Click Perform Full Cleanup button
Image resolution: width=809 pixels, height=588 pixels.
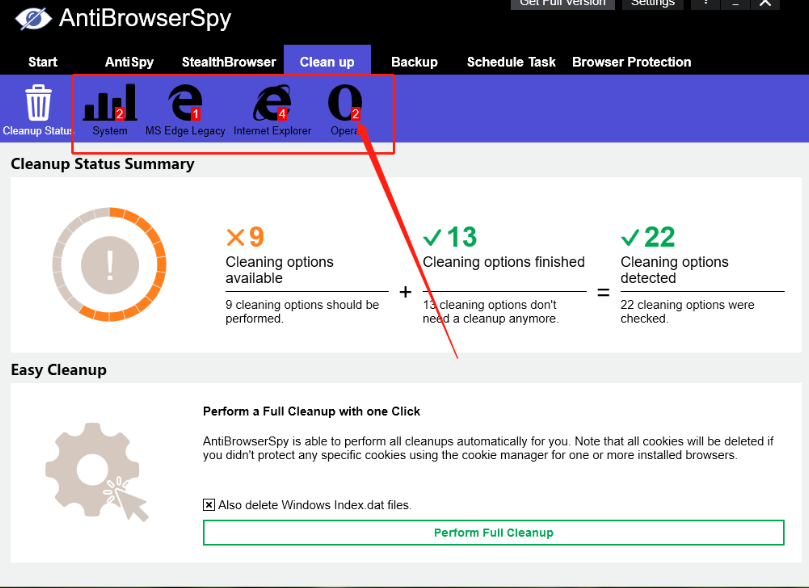tap(494, 532)
